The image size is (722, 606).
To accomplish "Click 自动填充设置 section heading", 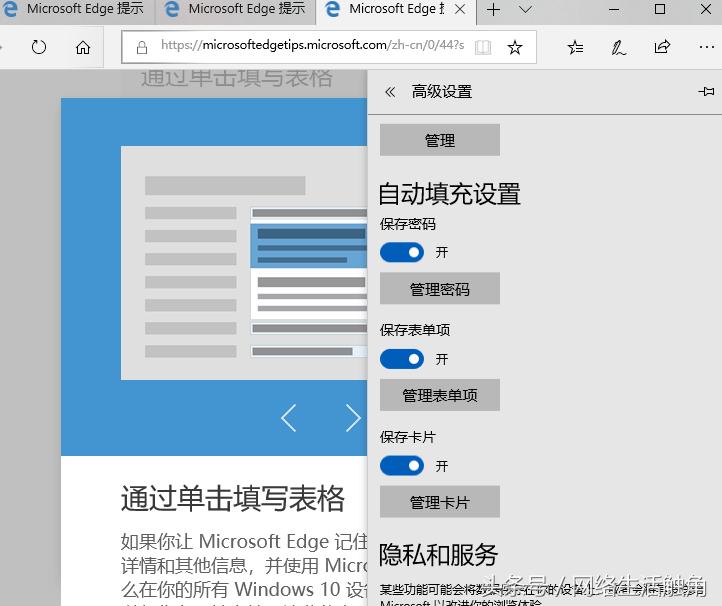I will point(449,194).
